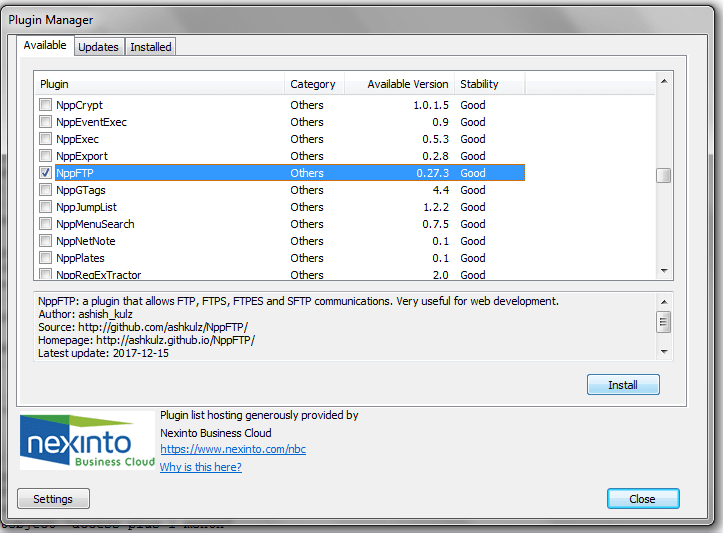Image resolution: width=723 pixels, height=533 pixels.
Task: Toggle the NppMenuSearch checkbox
Action: tap(45, 224)
